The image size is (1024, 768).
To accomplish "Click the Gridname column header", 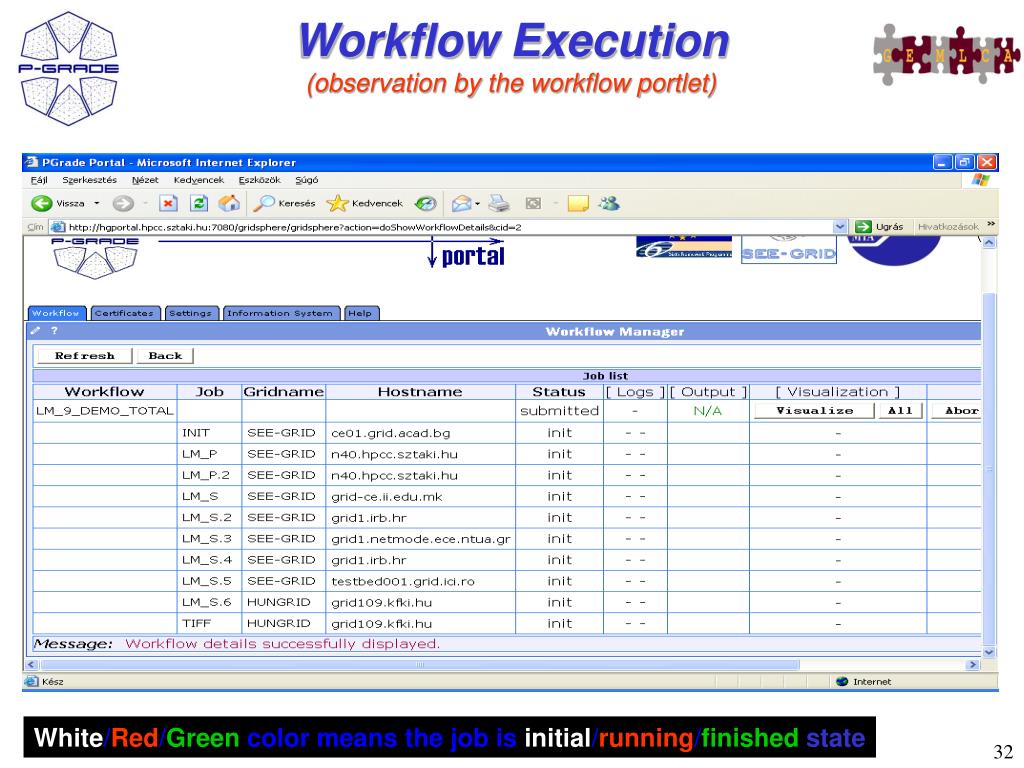I will pos(283,392).
